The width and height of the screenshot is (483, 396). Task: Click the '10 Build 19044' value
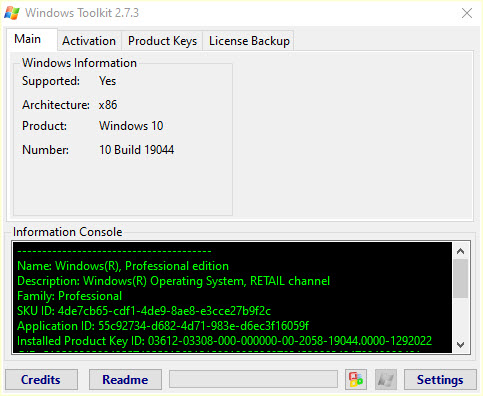tap(136, 150)
